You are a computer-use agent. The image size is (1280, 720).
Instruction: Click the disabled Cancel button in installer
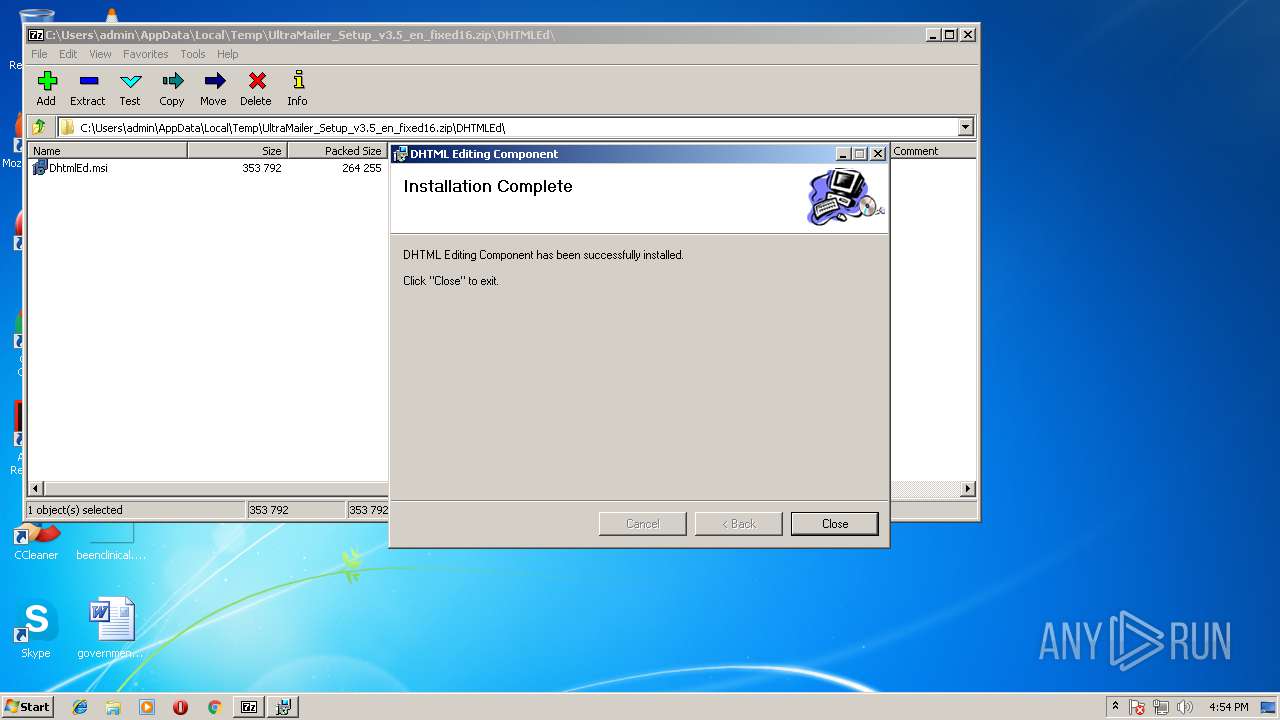(x=643, y=524)
